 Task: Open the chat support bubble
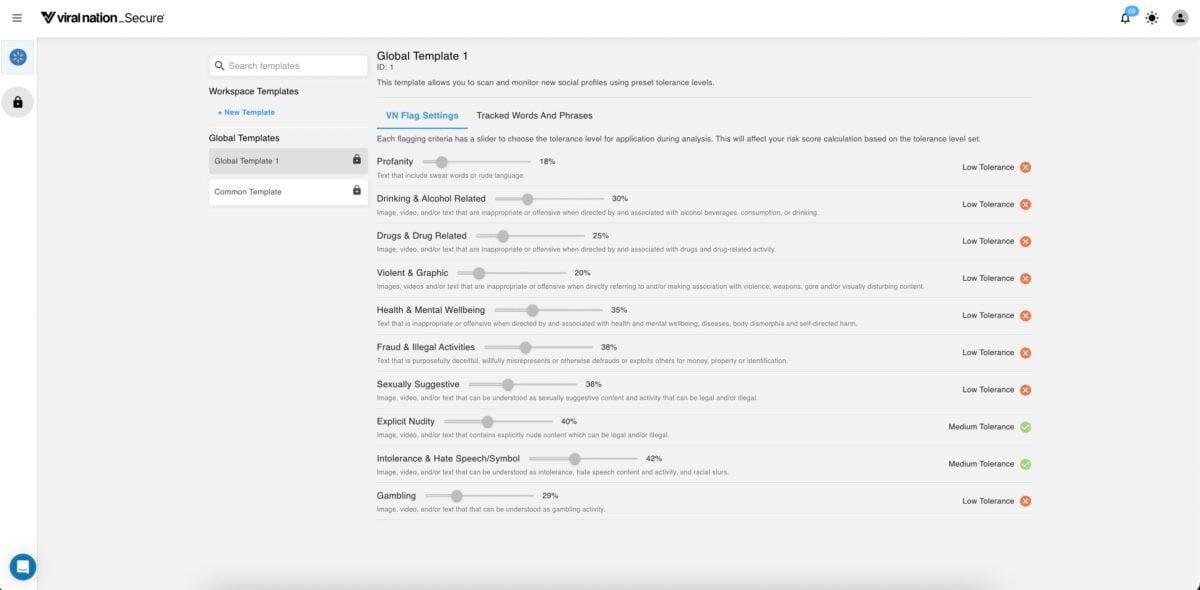[22, 566]
